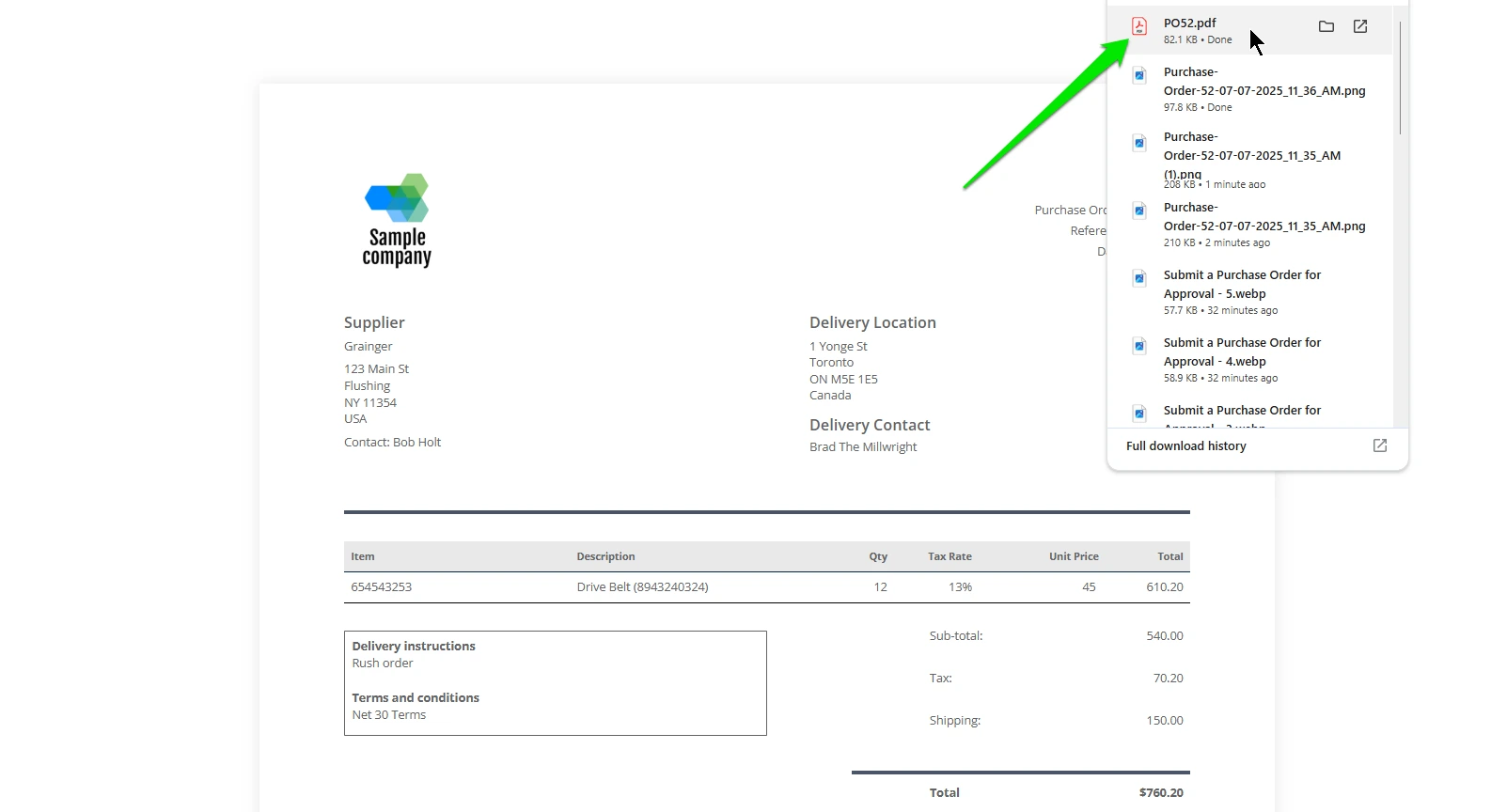The width and height of the screenshot is (1491, 812).
Task: Click the Qty column header
Action: click(878, 556)
